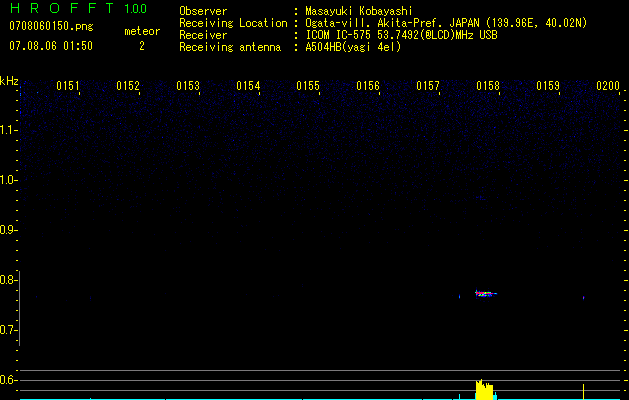
Task: Click the HROFFT 1.0.0 title text
Action: (78, 8)
